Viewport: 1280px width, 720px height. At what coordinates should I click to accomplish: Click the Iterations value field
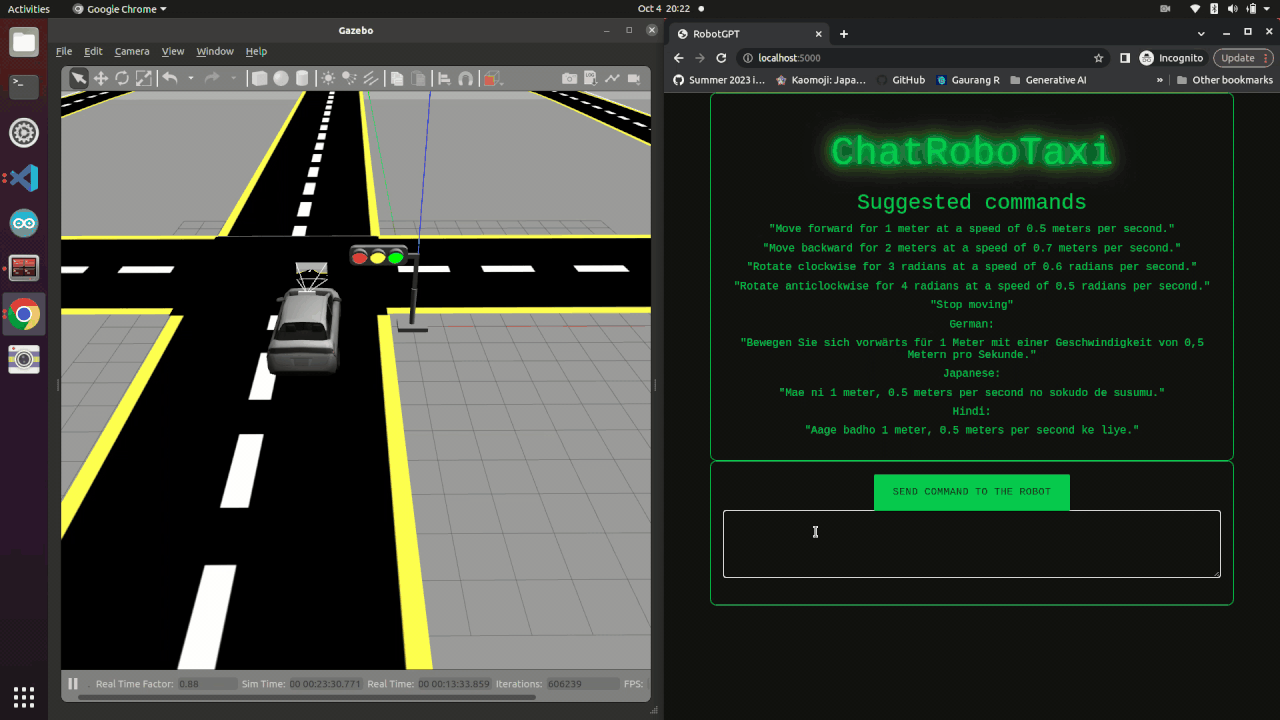(x=582, y=684)
